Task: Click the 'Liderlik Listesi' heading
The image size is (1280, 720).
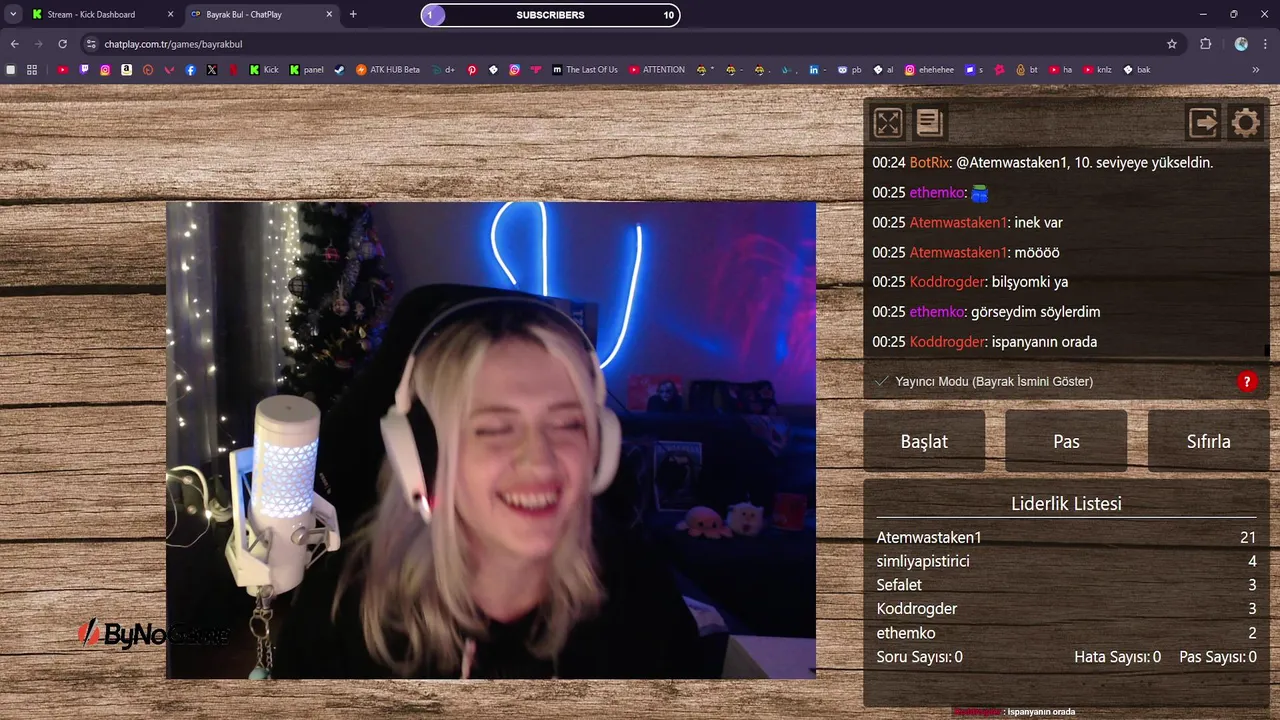Action: 1066,503
